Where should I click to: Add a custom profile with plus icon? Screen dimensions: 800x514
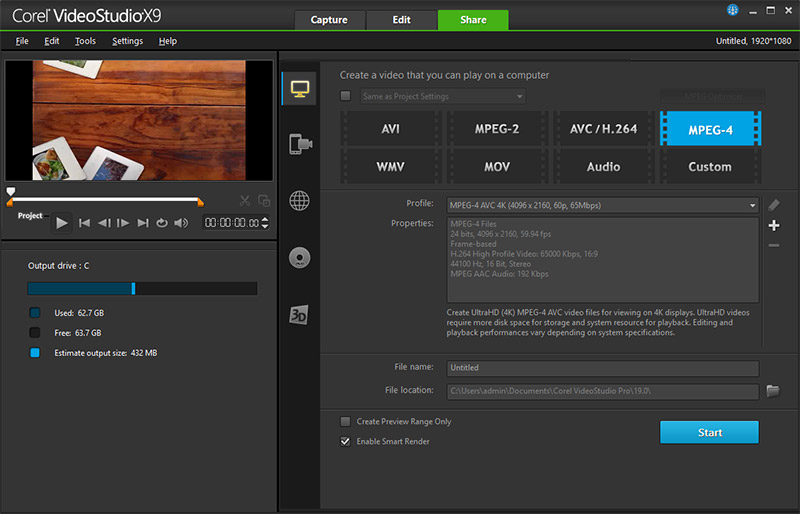tap(774, 225)
